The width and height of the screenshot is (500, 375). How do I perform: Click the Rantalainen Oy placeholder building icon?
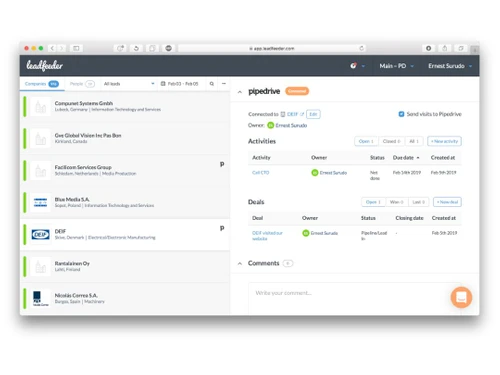(x=40, y=267)
